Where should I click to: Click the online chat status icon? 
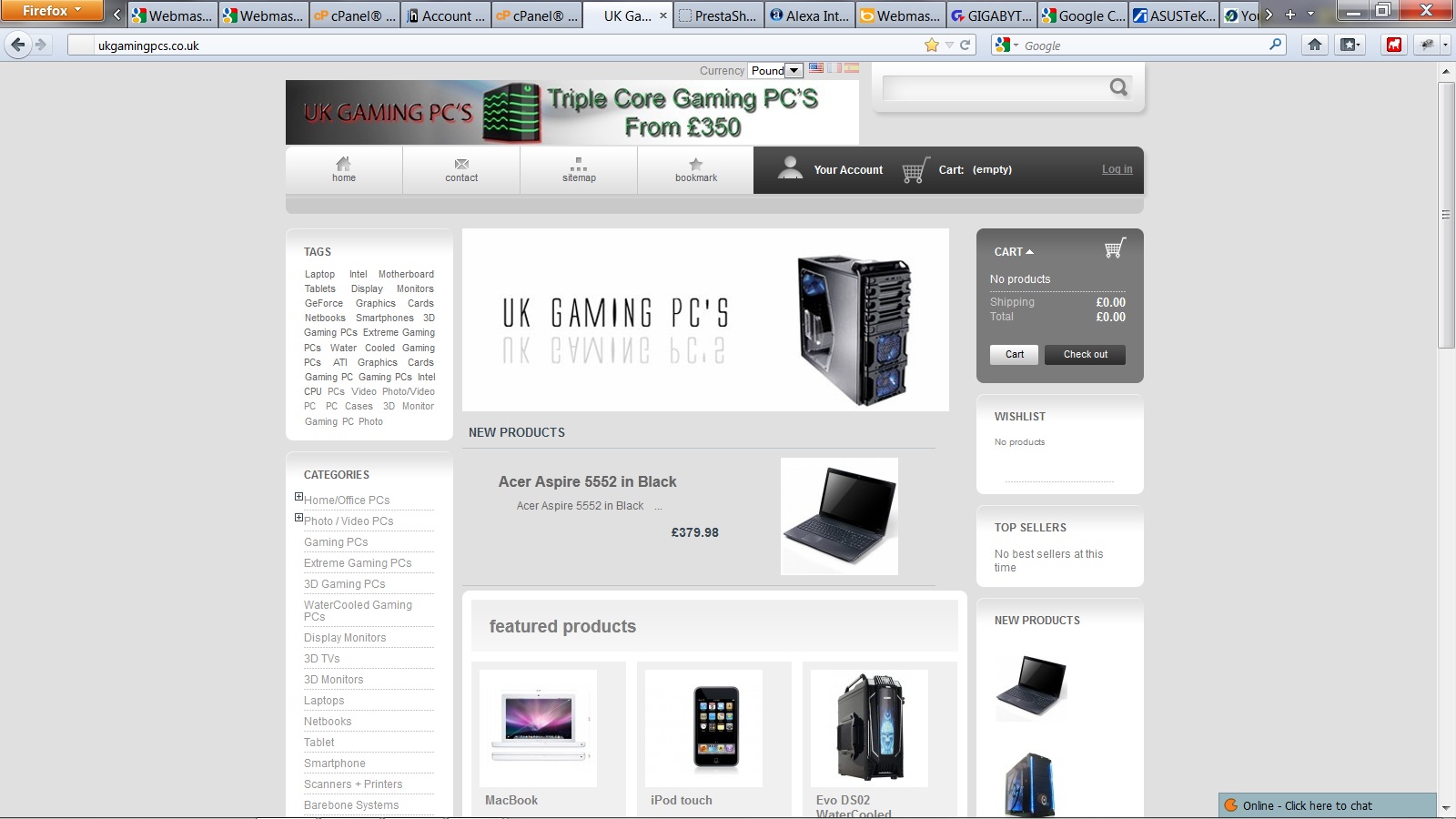tap(1231, 805)
